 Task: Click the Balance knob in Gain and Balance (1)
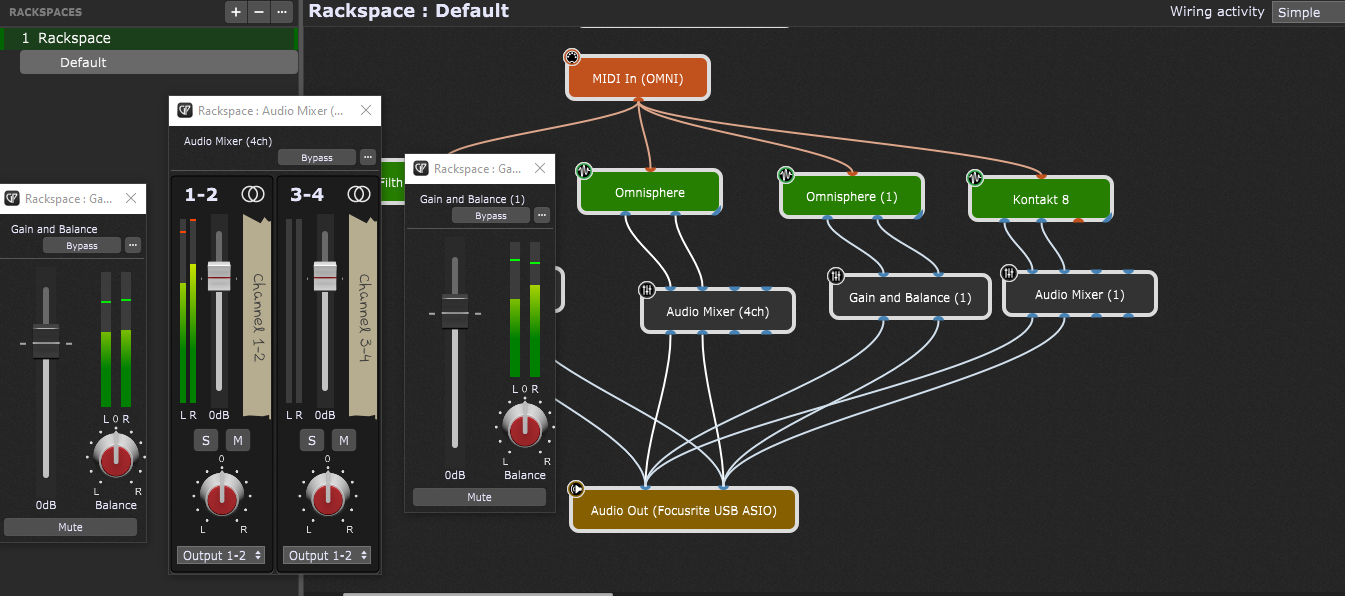coord(523,427)
